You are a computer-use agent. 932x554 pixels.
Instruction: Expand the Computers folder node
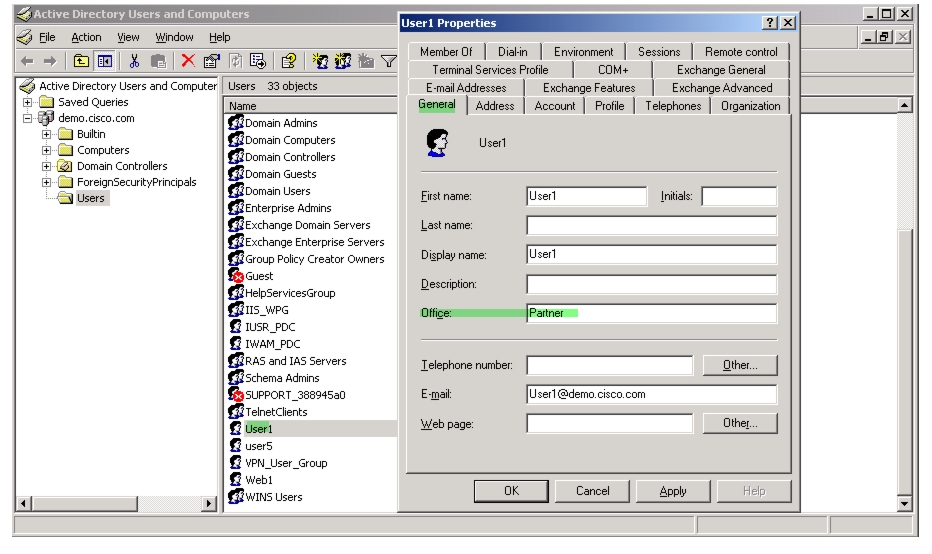pos(46,150)
